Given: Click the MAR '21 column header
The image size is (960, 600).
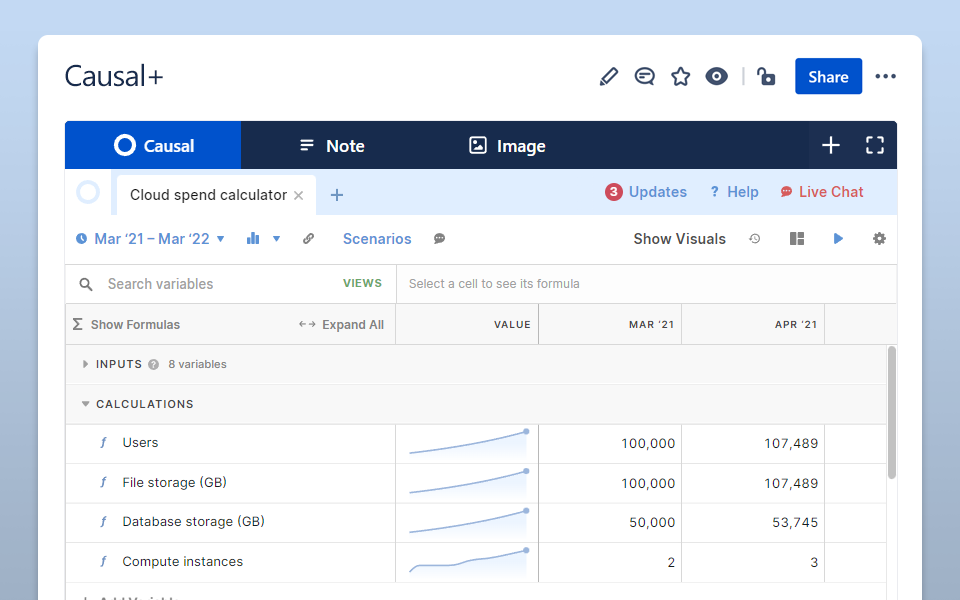Looking at the screenshot, I should (610, 324).
